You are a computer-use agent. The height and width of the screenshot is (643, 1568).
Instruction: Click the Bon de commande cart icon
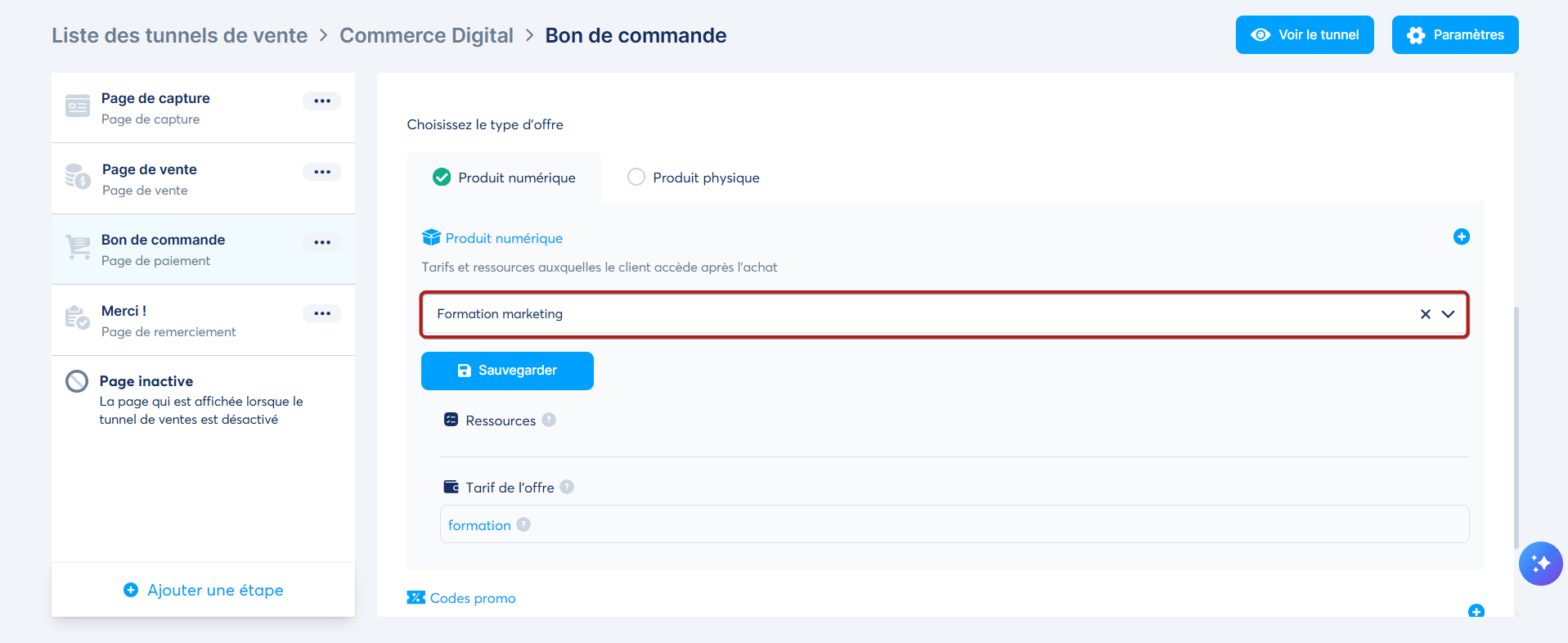(x=78, y=246)
